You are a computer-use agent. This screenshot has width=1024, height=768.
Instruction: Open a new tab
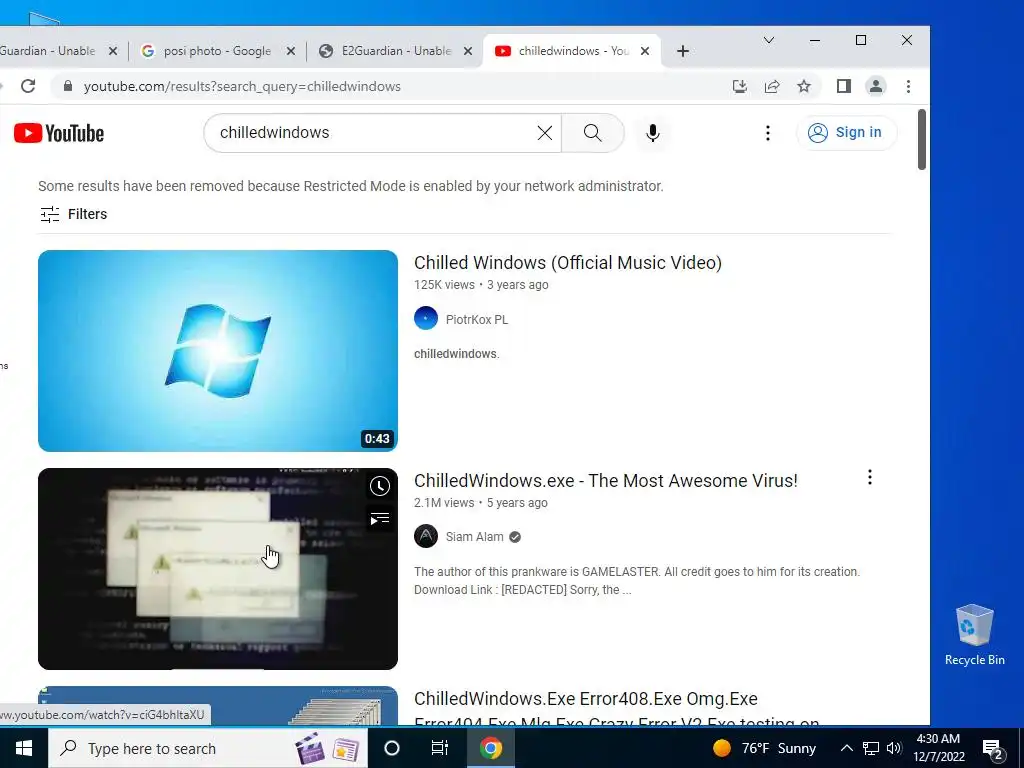(682, 51)
